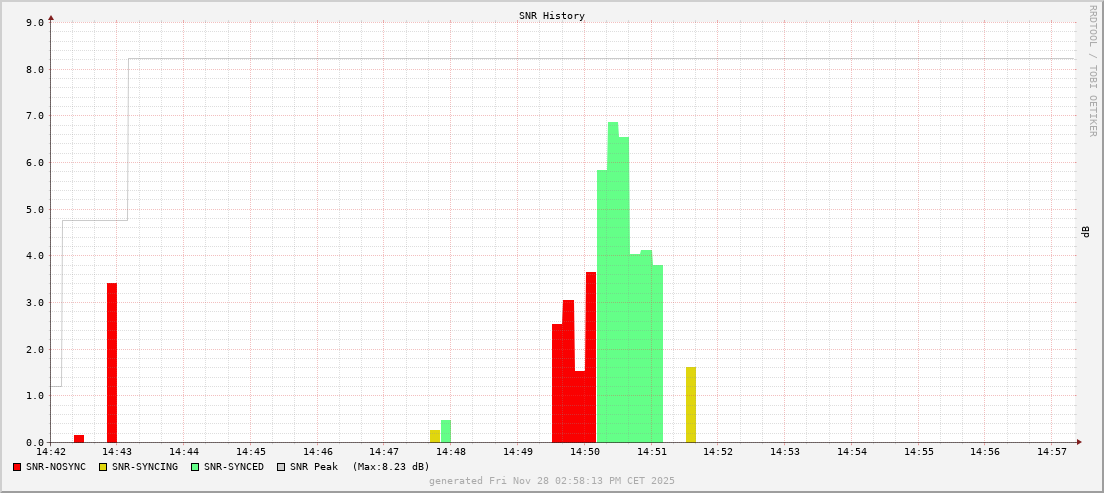
Task: Click the dB unit label on right
Action: (1085, 231)
